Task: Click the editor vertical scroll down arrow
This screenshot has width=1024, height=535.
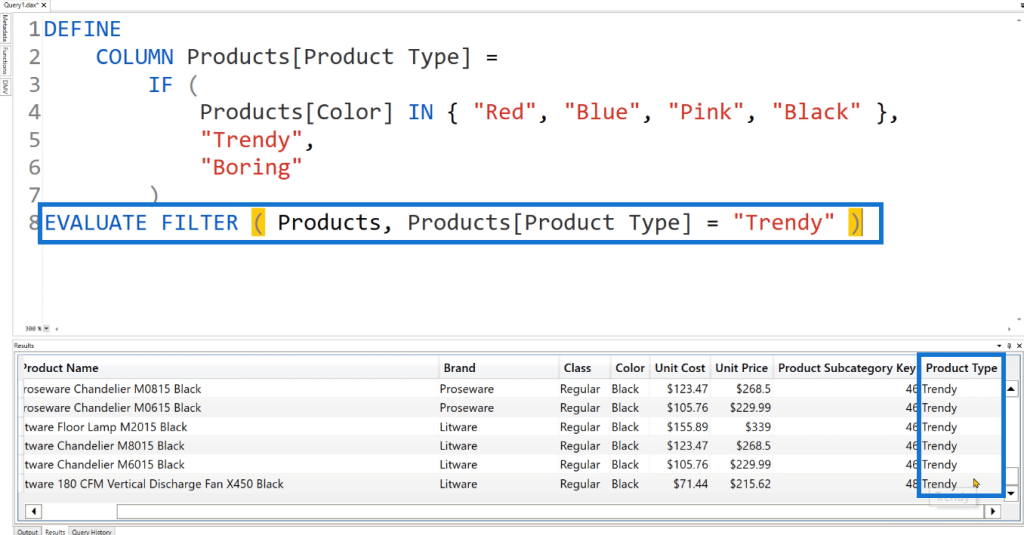Action: click(1019, 319)
